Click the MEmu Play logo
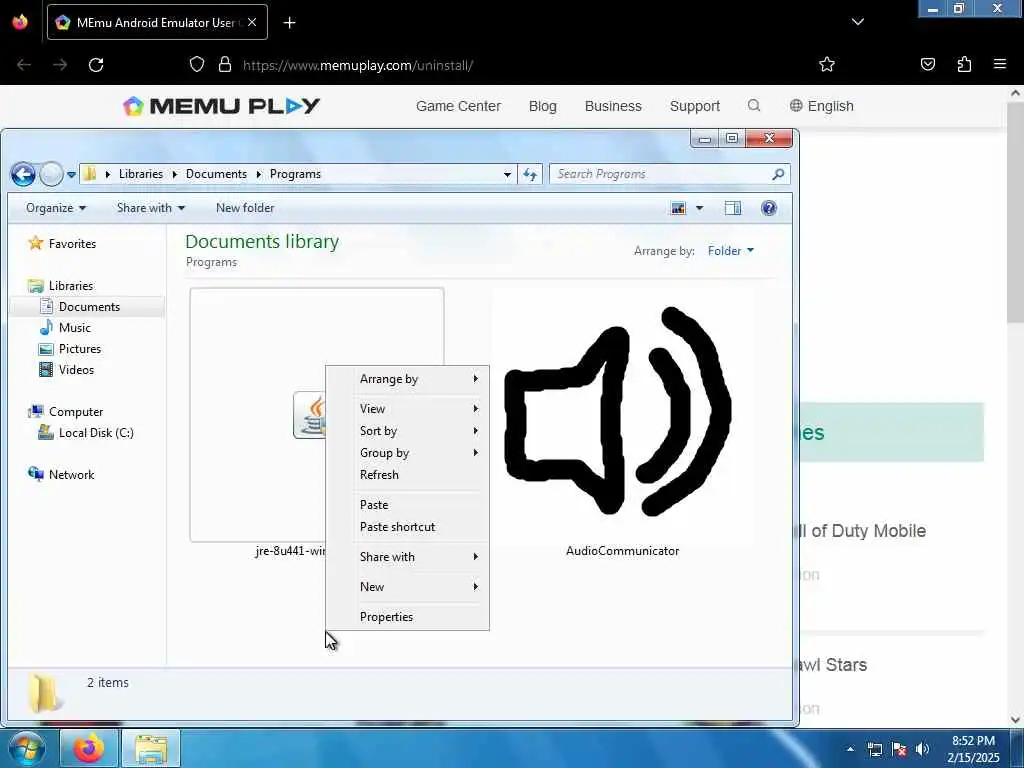 [x=221, y=106]
